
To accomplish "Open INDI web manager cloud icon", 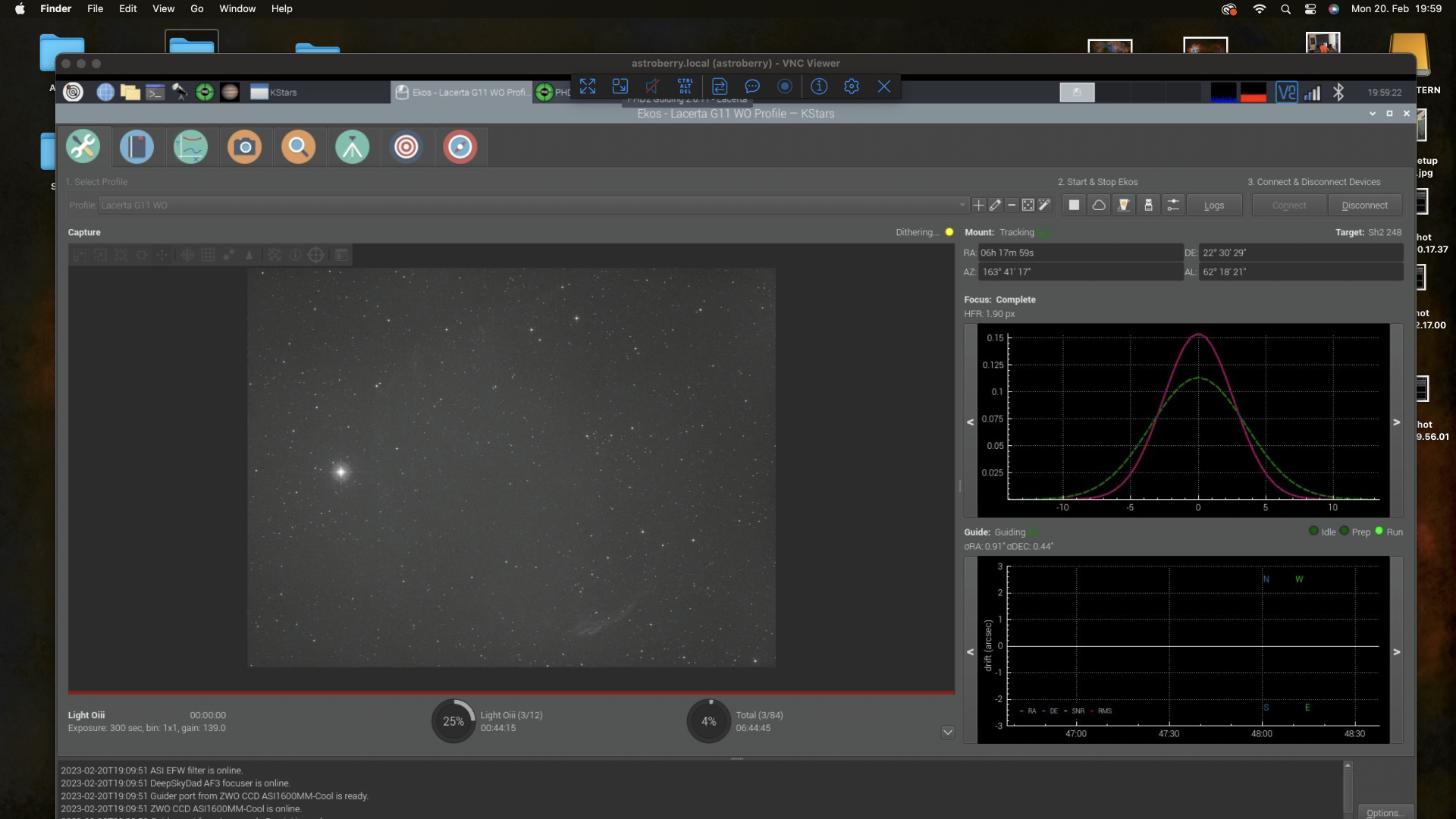I will click(x=1099, y=206).
